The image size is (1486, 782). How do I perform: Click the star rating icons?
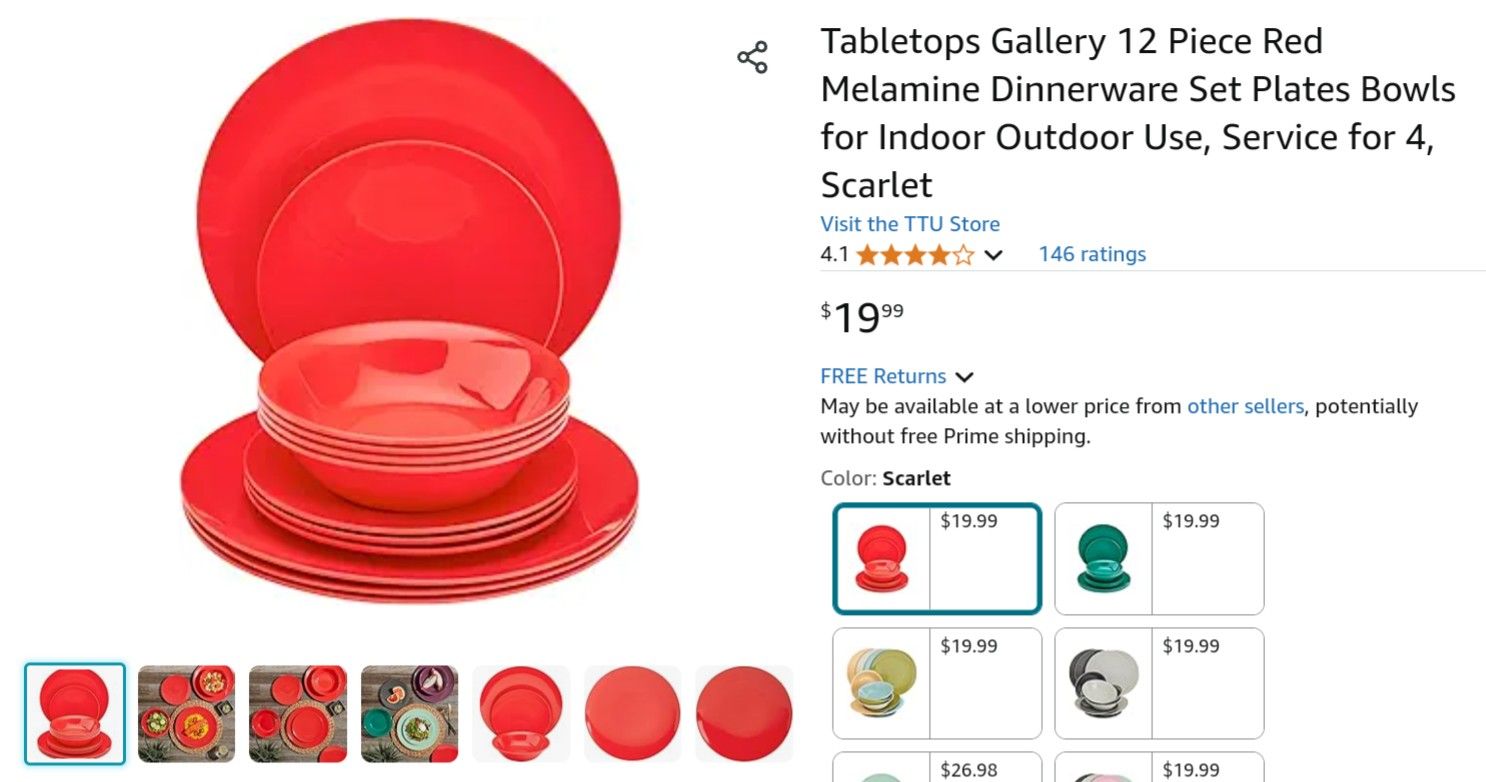(915, 255)
